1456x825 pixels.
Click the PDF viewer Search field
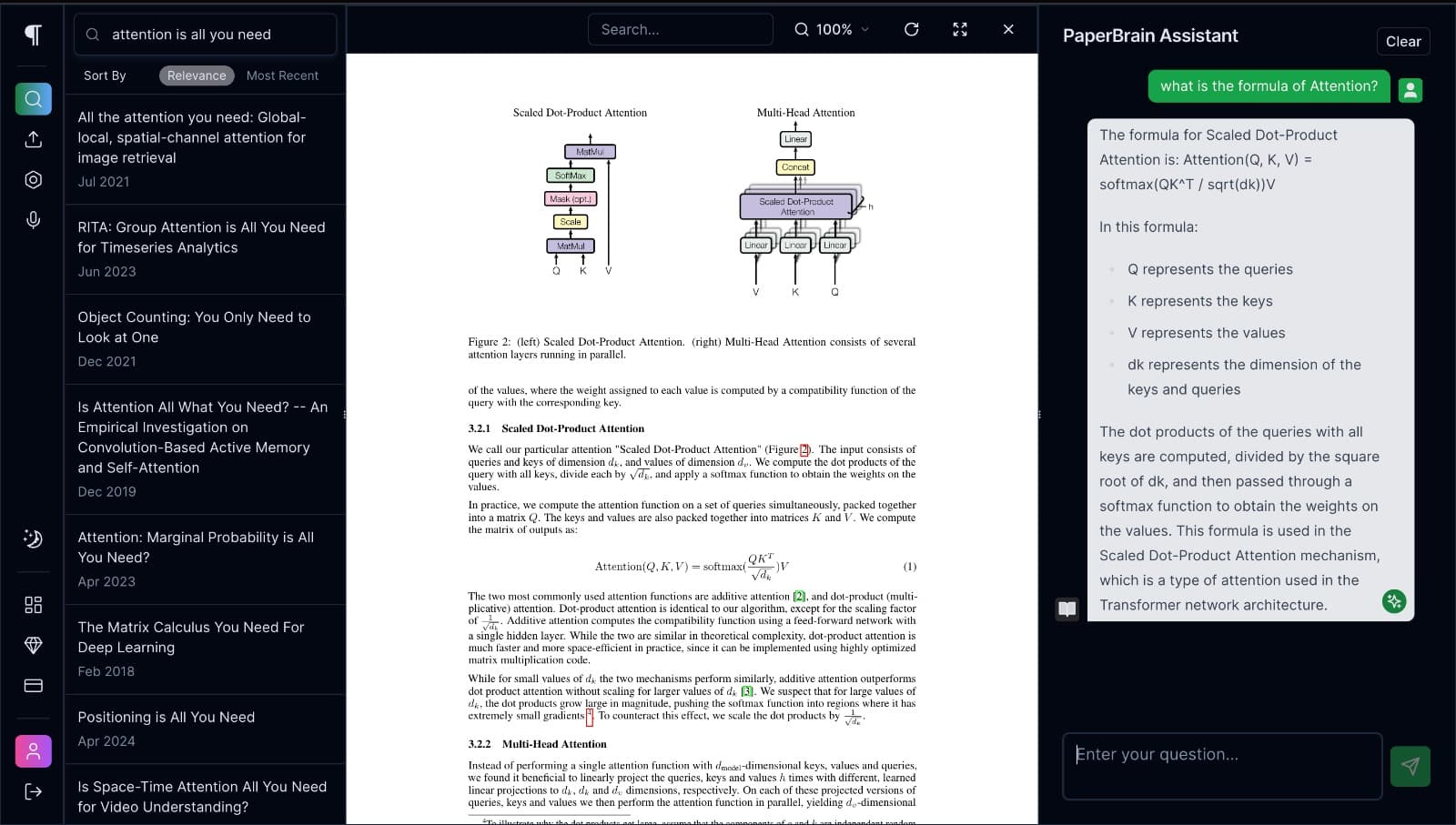click(x=681, y=29)
